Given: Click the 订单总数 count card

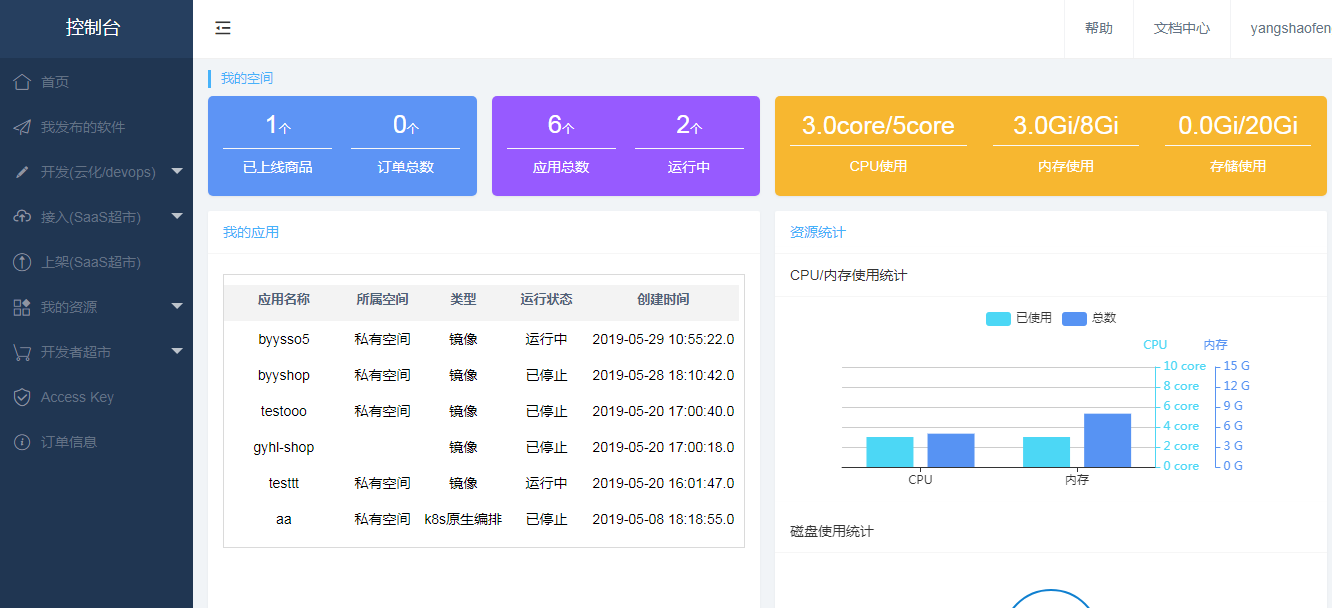Looking at the screenshot, I should tap(406, 145).
